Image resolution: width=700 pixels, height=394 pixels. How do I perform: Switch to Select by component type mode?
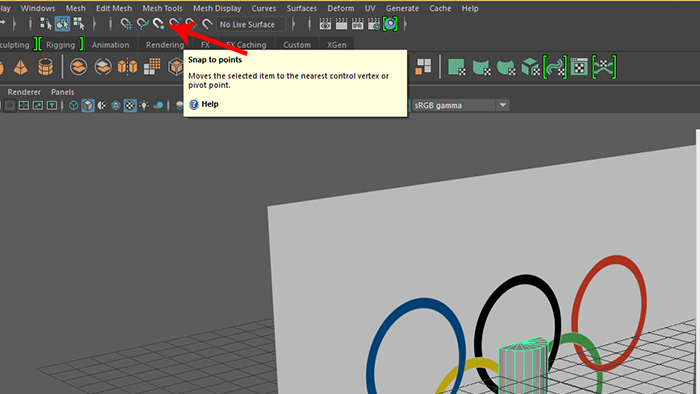point(79,24)
